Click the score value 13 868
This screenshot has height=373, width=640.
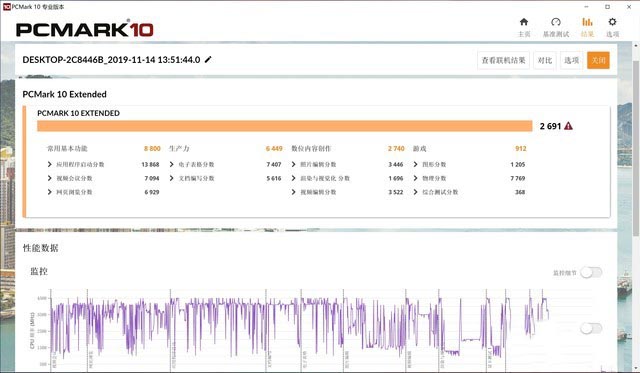point(150,164)
